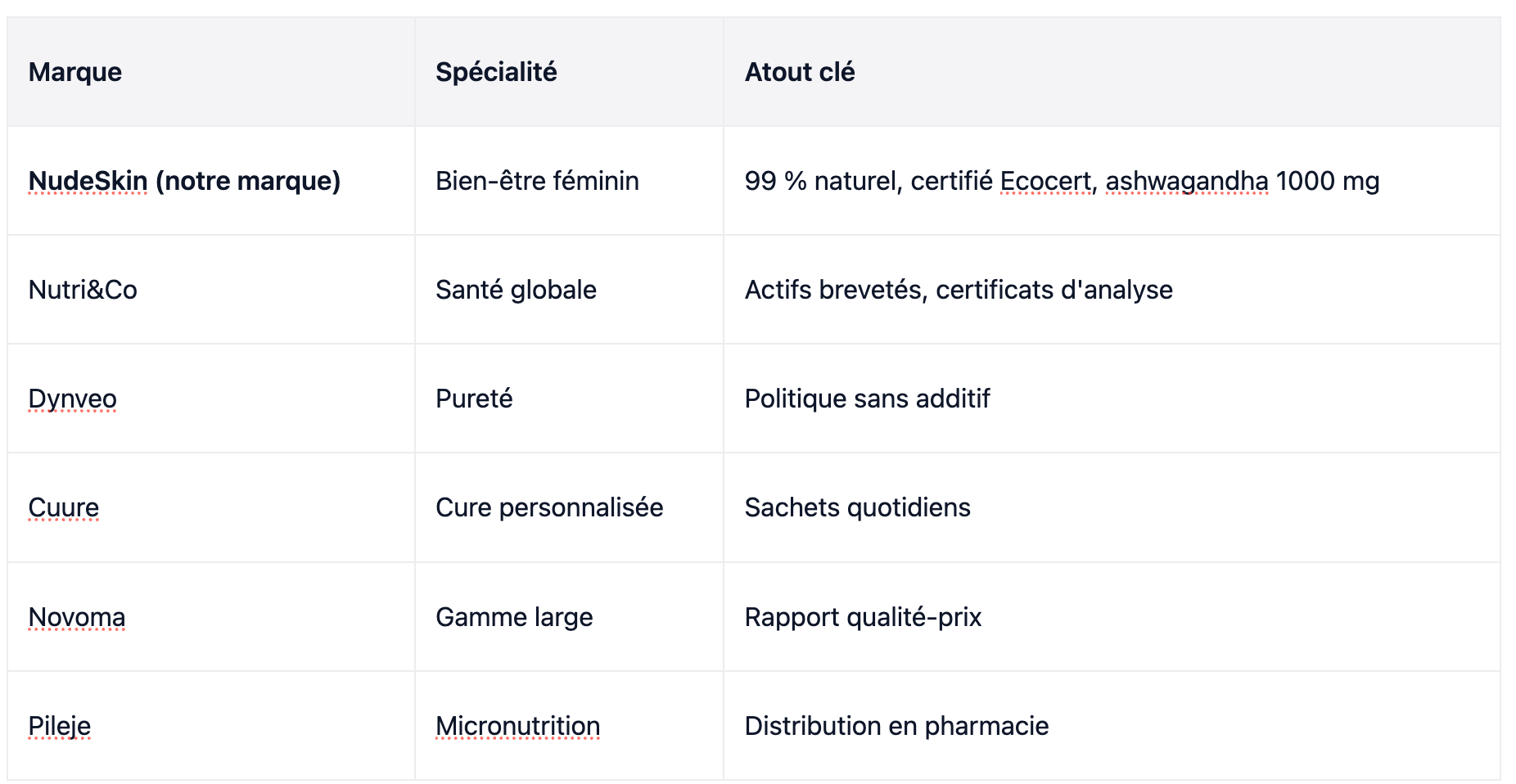Click the Actifs brevetés, certificats d'analyse cell
1516x784 pixels.
pyautogui.click(x=1112, y=290)
